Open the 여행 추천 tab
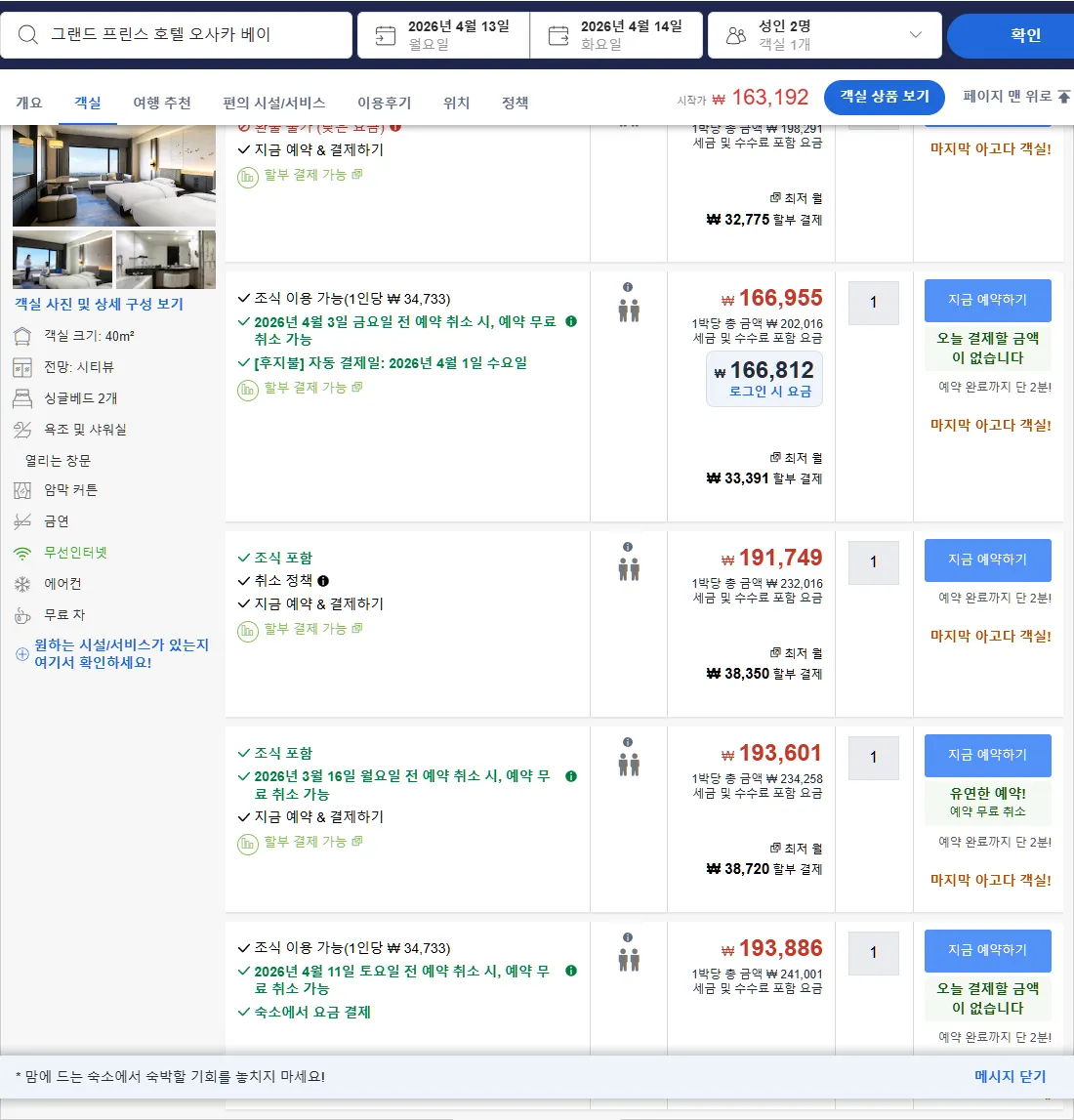The image size is (1074, 1120). pos(162,103)
